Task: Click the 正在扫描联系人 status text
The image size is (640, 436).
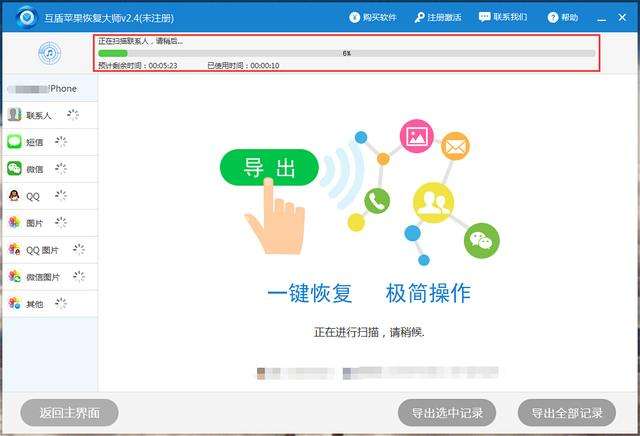Action: [x=141, y=41]
